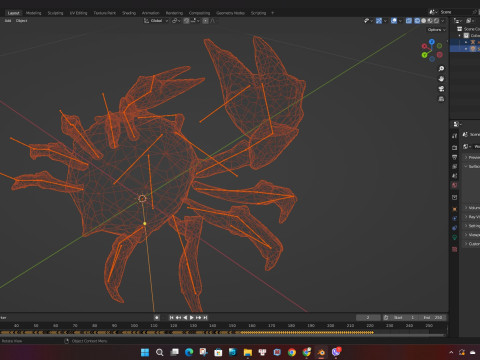
Task: Open the Tool properties tab
Action: point(454,136)
